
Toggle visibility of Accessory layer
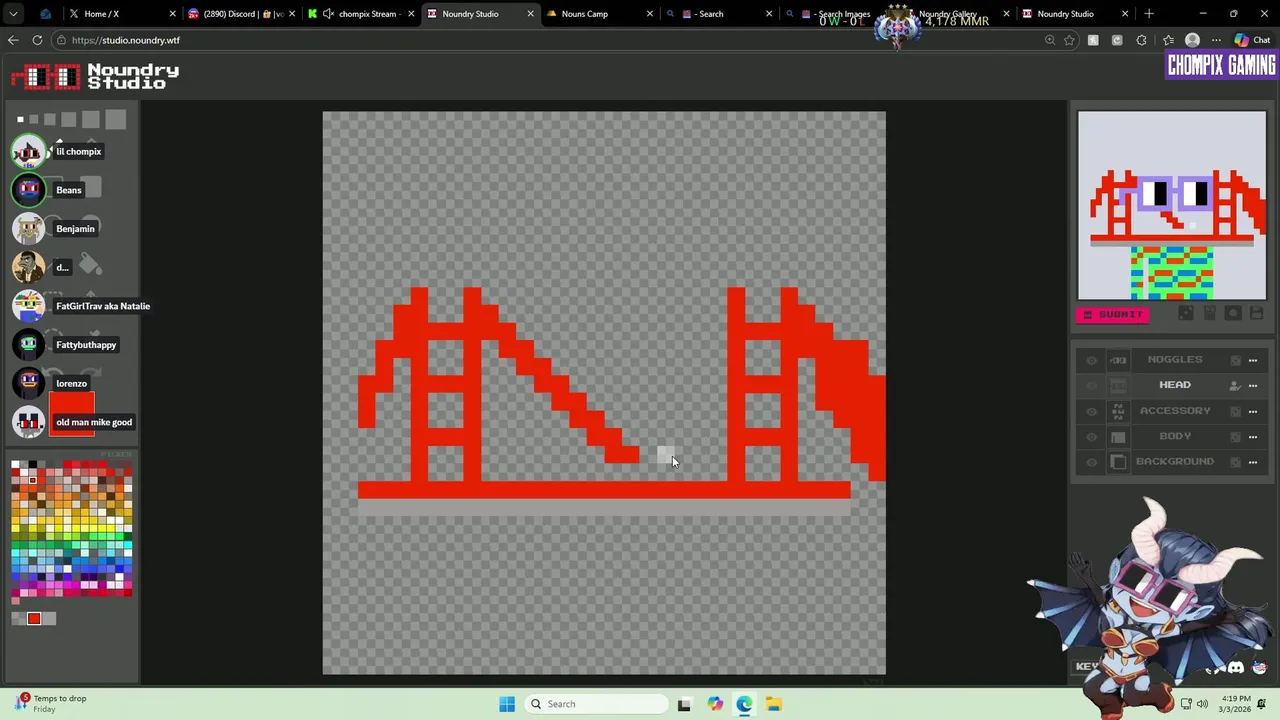point(1092,411)
